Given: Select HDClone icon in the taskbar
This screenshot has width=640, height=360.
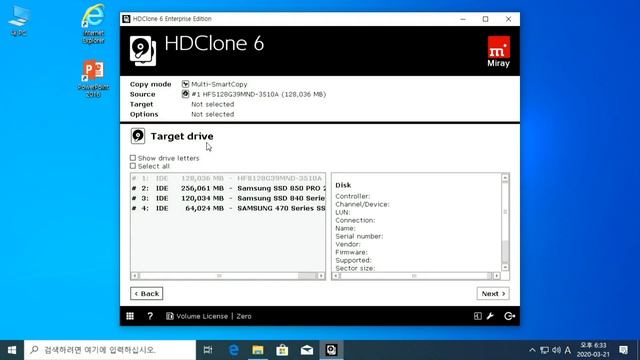Looking at the screenshot, I should point(331,350).
